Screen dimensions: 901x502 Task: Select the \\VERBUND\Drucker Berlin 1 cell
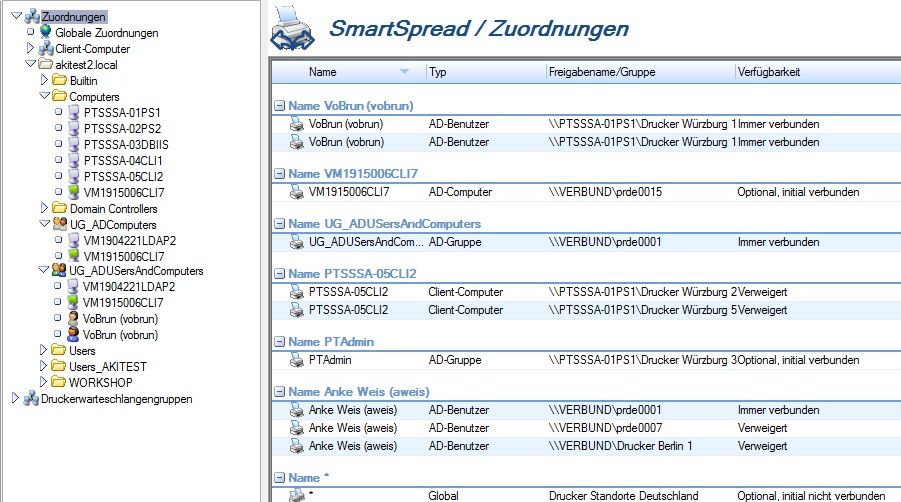click(x=621, y=446)
